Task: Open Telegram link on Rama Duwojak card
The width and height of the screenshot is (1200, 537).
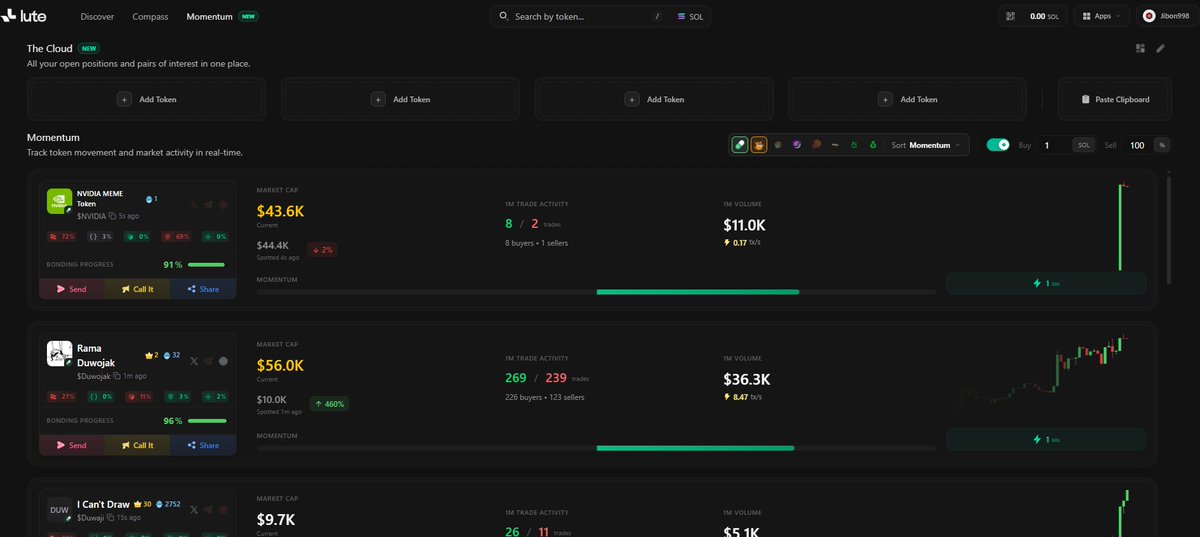Action: [x=208, y=361]
